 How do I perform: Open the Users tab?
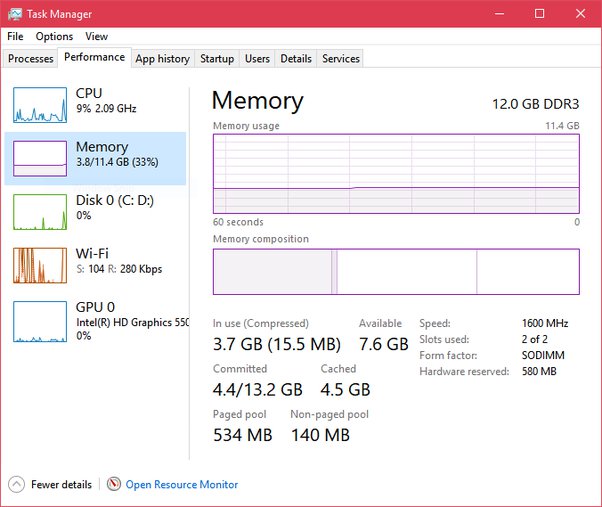pyautogui.click(x=257, y=59)
